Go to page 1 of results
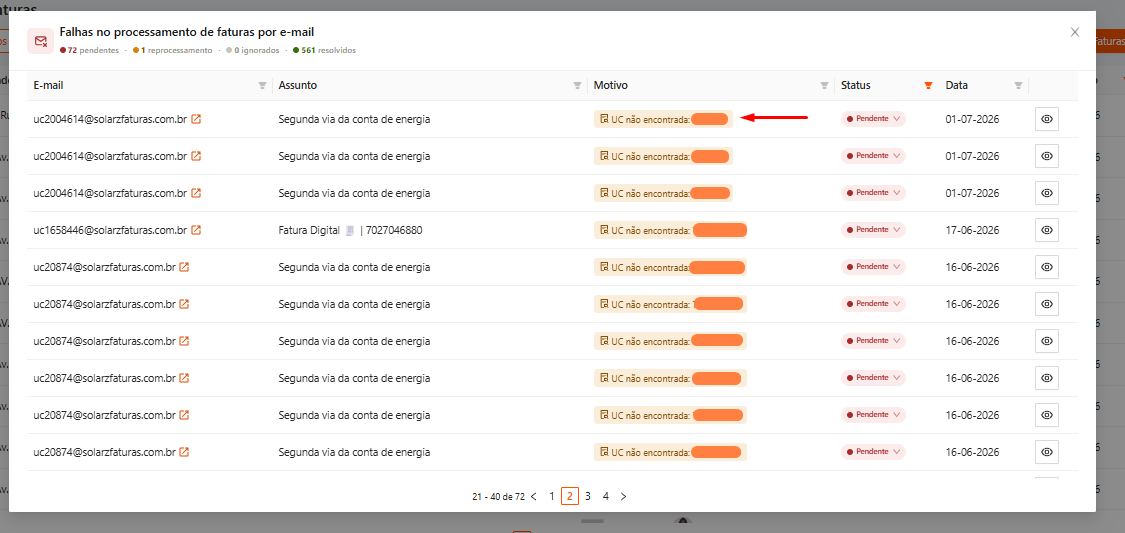 click(x=552, y=496)
